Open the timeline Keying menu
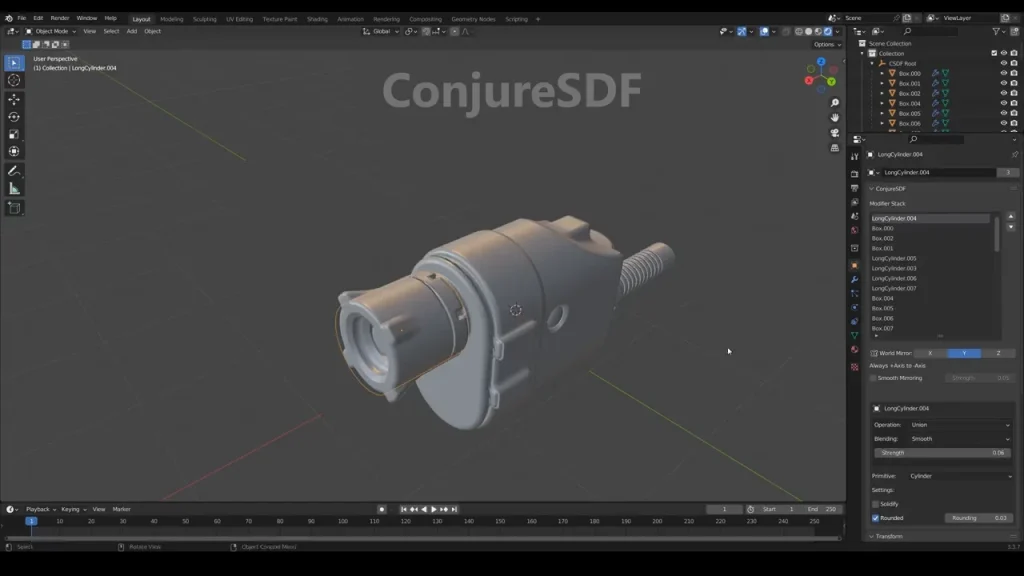 [72, 509]
